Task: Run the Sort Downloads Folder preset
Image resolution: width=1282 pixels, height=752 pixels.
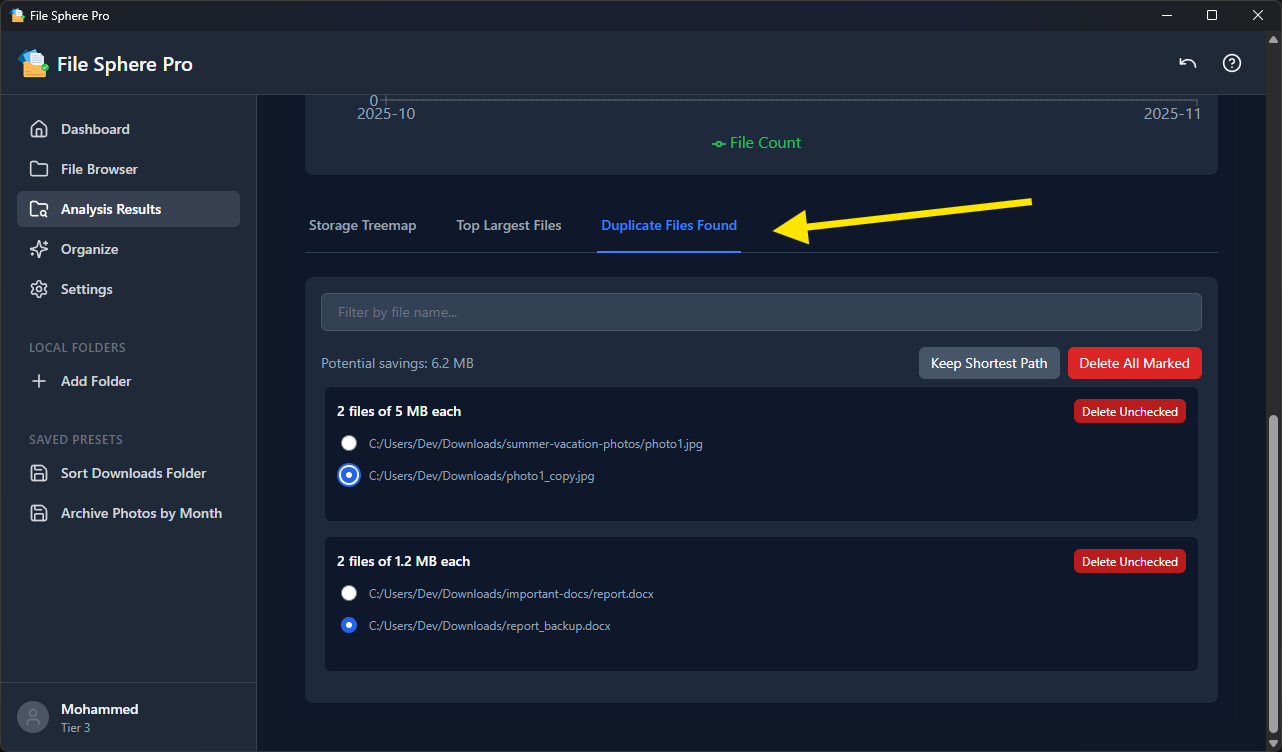Action: coord(128,473)
